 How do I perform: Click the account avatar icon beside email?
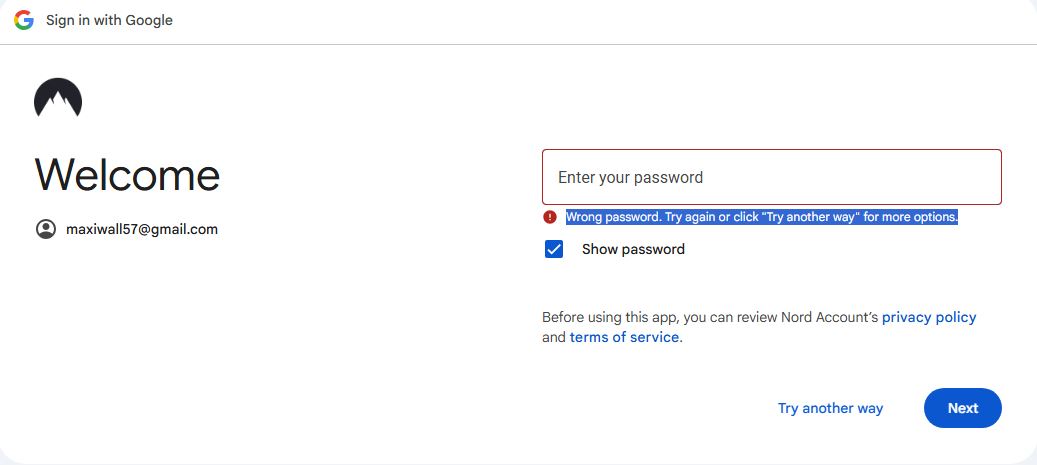pos(46,229)
